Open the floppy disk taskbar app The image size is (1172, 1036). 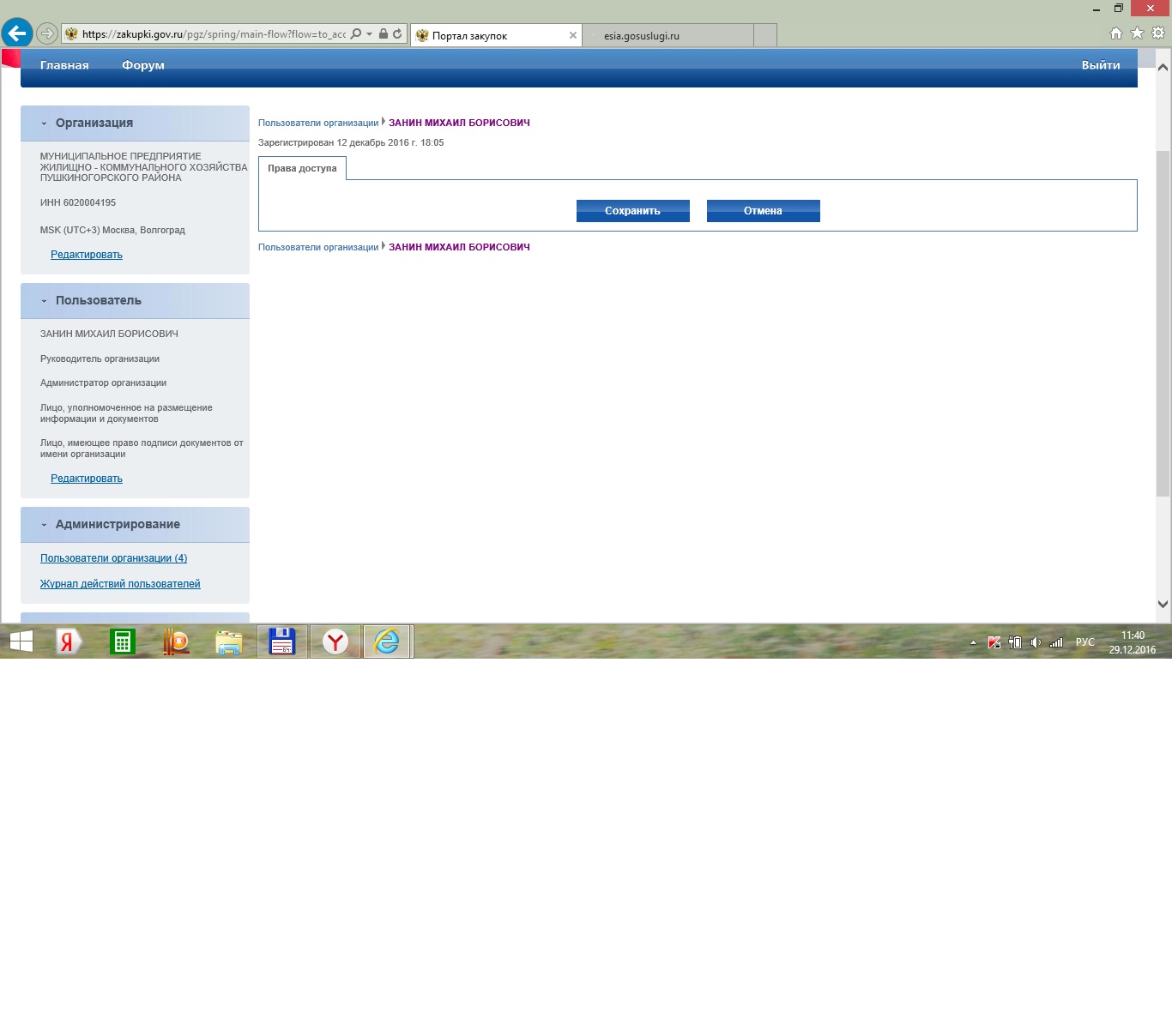point(281,641)
